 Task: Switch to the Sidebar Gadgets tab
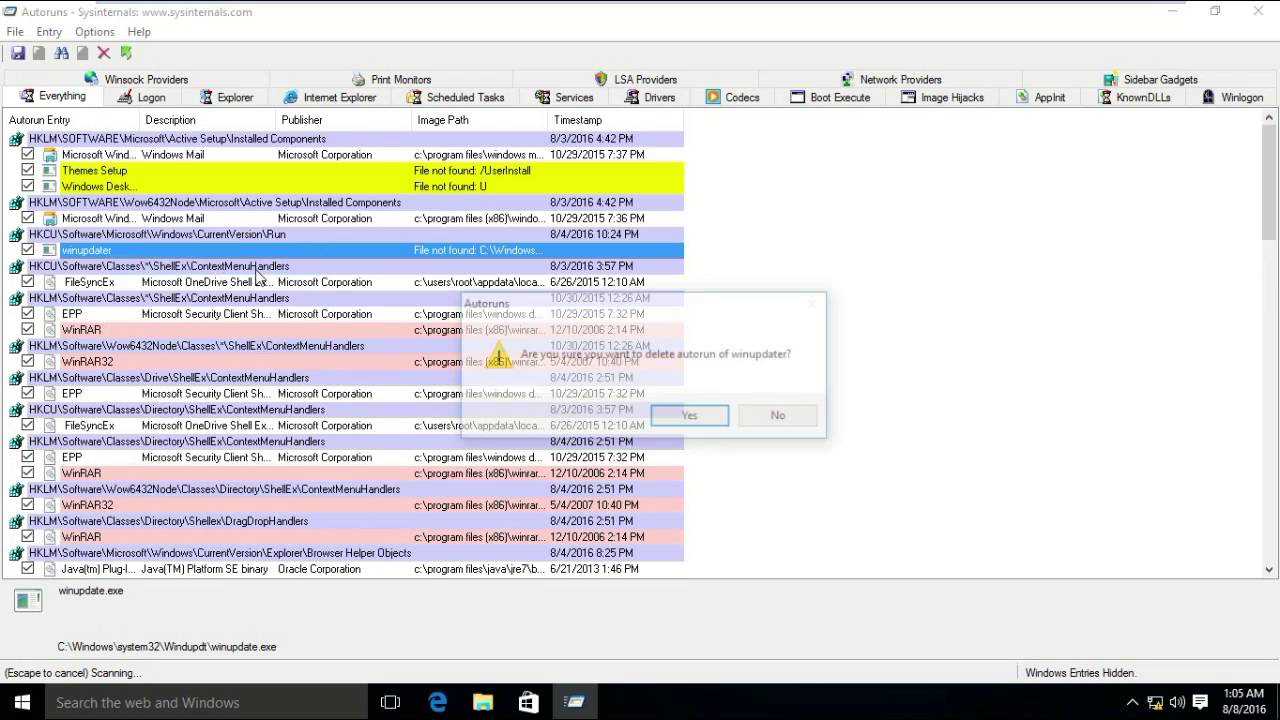pos(1150,79)
